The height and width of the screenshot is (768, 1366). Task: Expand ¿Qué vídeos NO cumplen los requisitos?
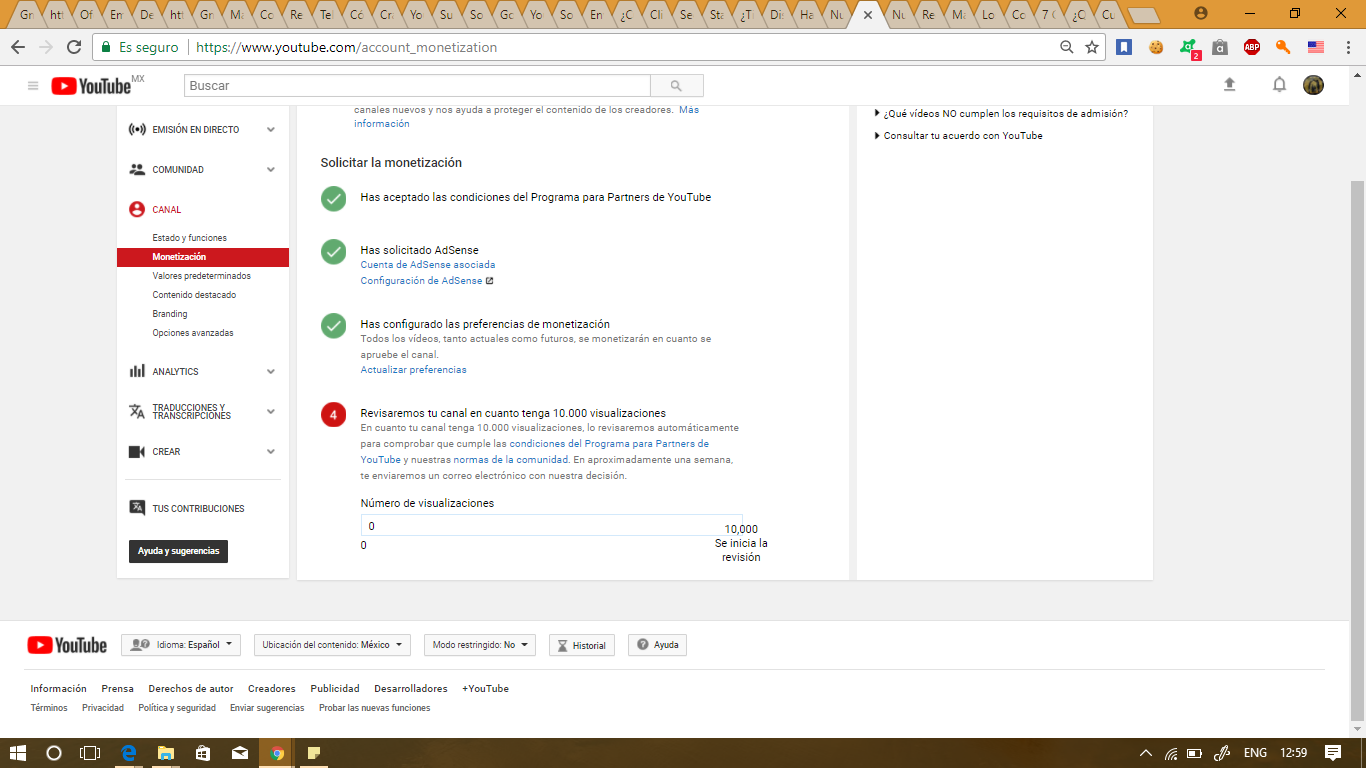1001,114
